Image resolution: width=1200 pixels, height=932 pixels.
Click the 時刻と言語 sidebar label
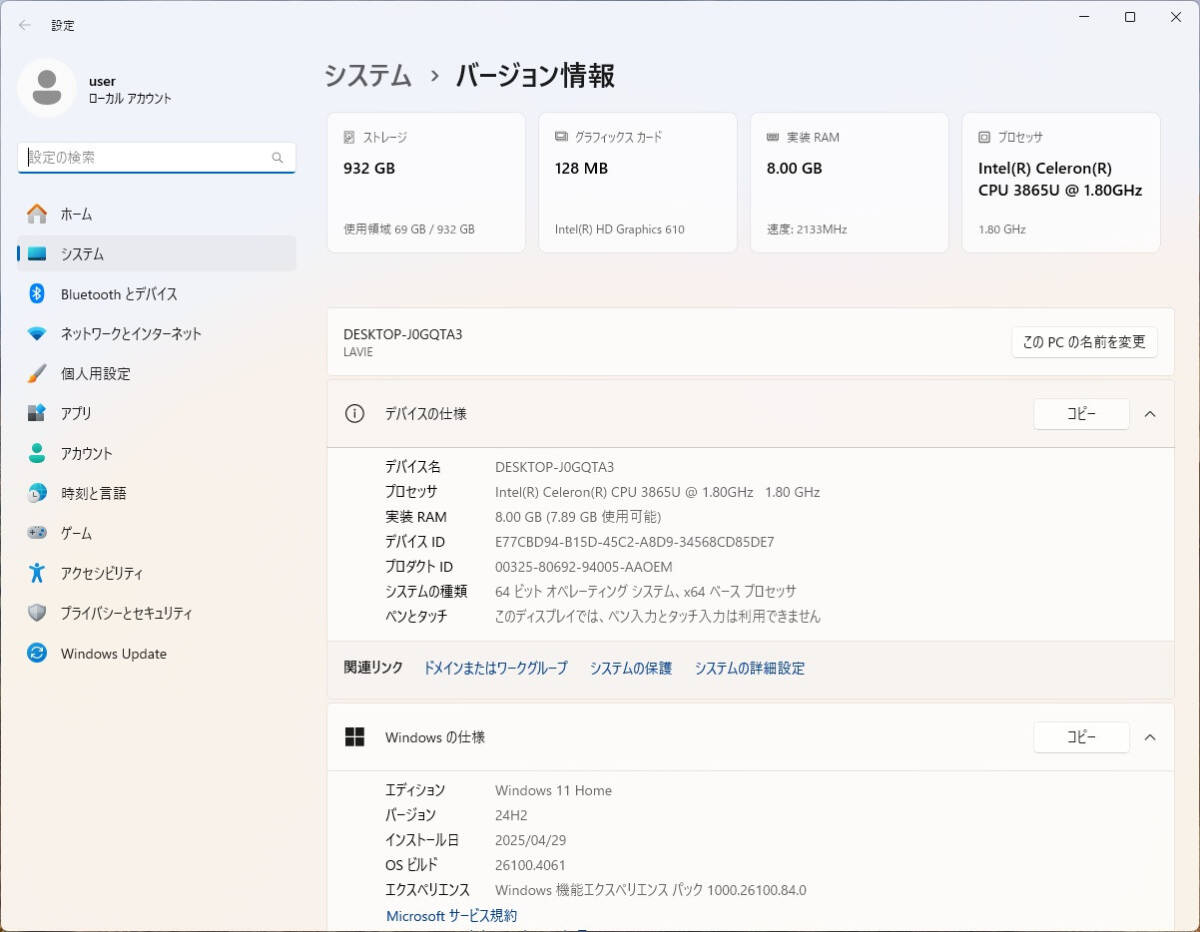tap(93, 493)
